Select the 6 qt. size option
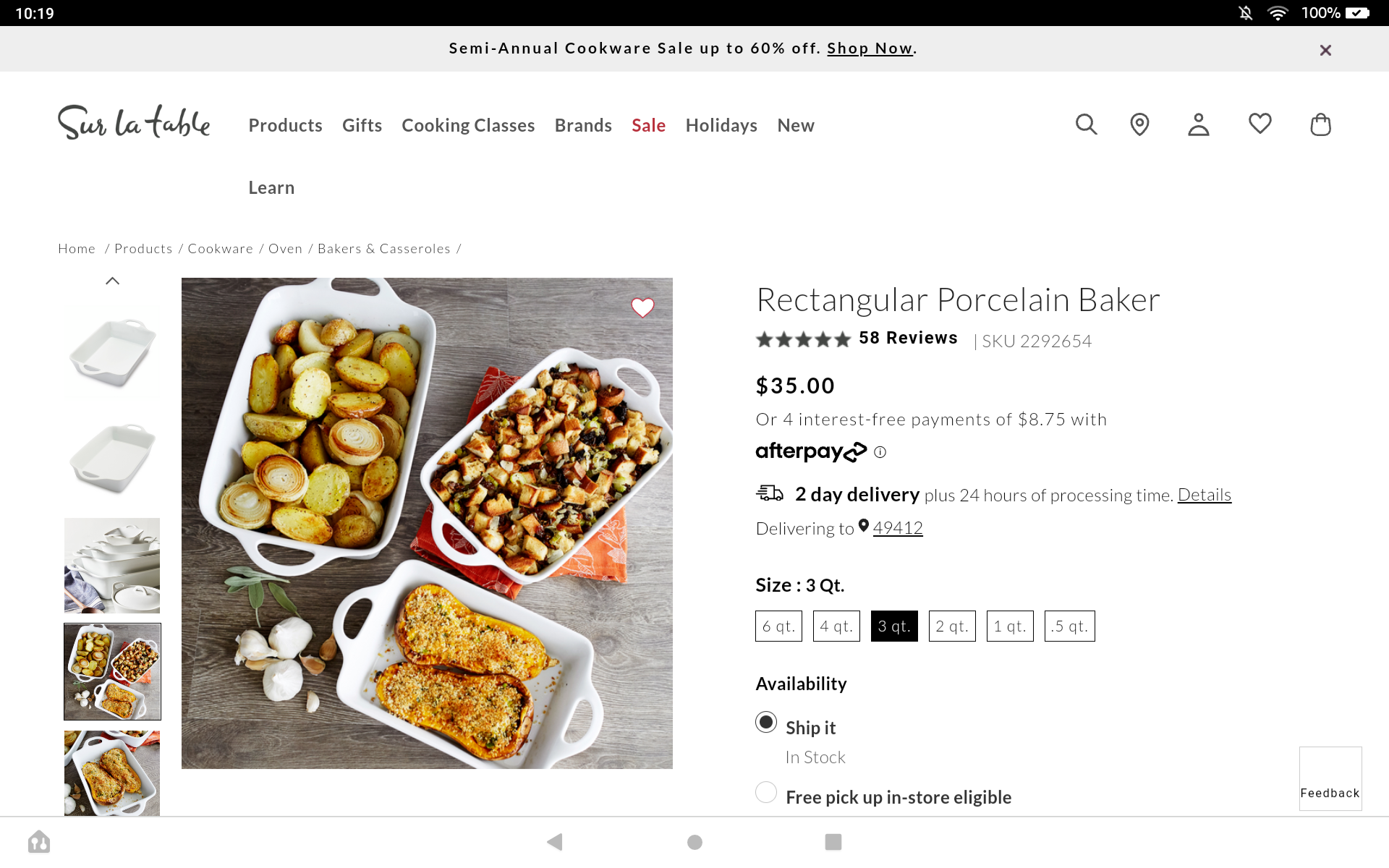The image size is (1389, 868). [778, 626]
